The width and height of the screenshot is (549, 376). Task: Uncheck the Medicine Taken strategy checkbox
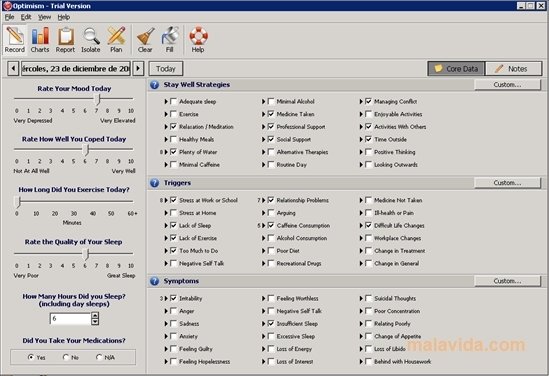click(x=271, y=114)
